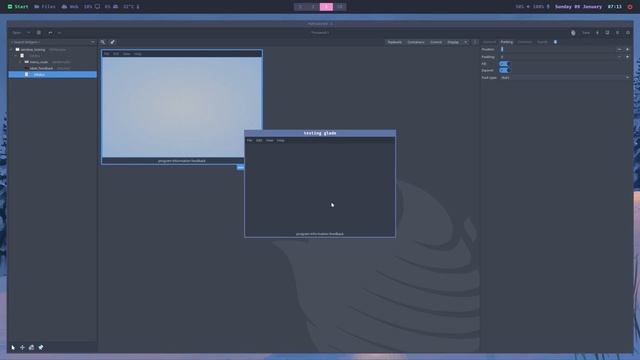Toggle the Fill switch
This screenshot has height=360, width=640.
[x=505, y=64]
